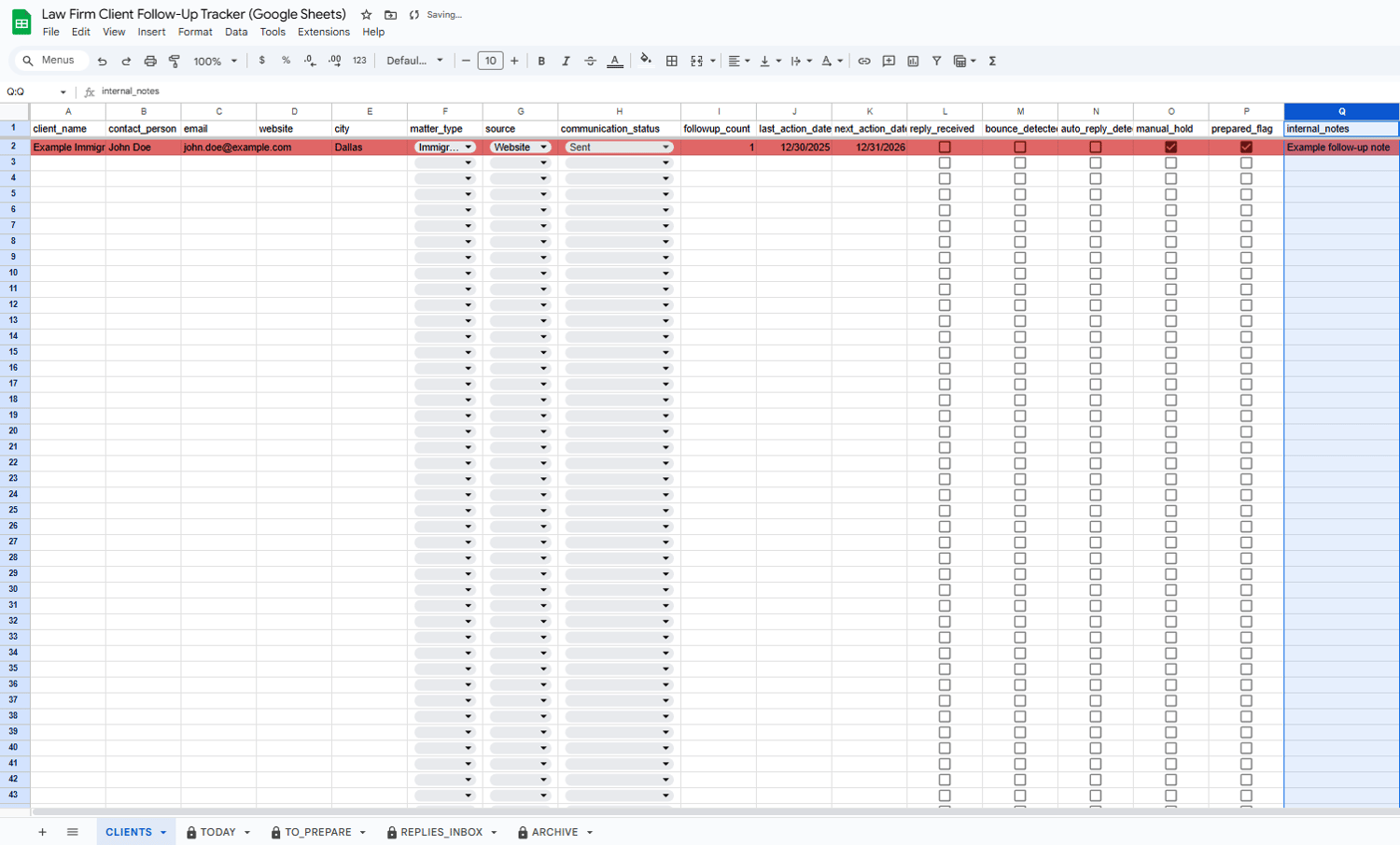Open the File menu
The image size is (1400, 845).
pos(51,32)
